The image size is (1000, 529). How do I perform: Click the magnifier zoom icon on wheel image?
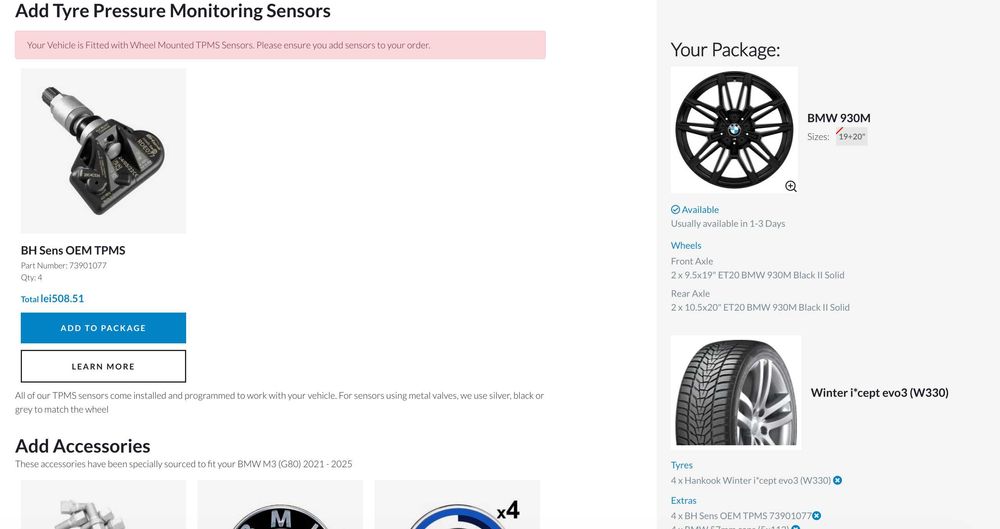tap(791, 186)
